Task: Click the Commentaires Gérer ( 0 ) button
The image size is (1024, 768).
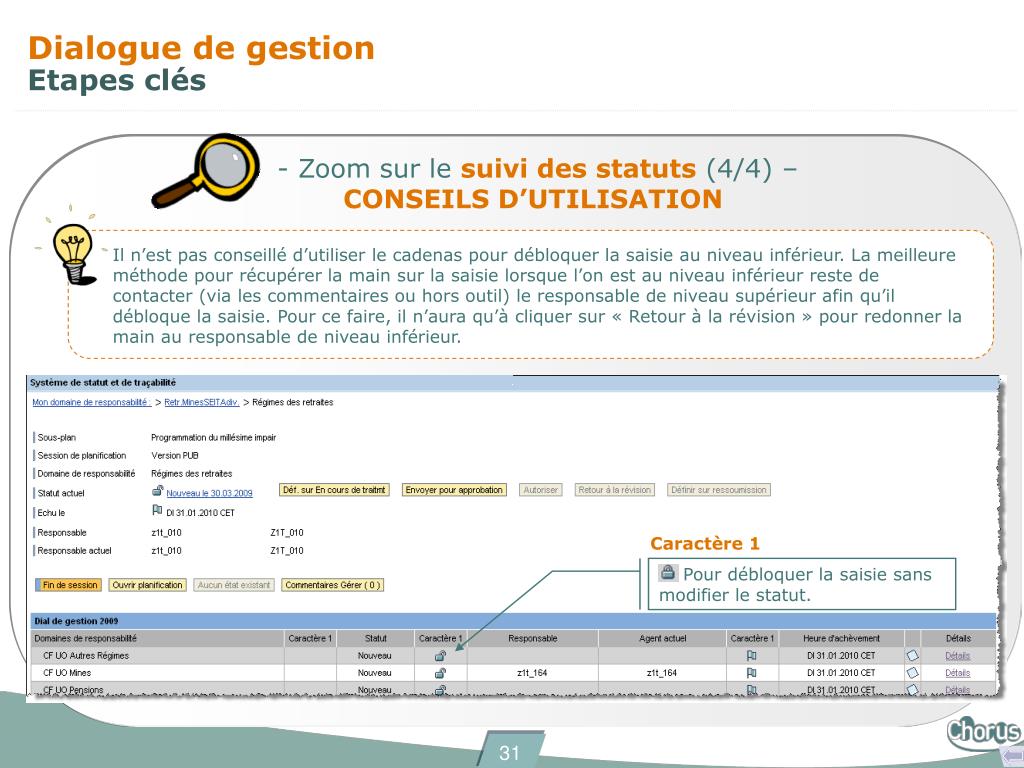Action: click(x=332, y=585)
